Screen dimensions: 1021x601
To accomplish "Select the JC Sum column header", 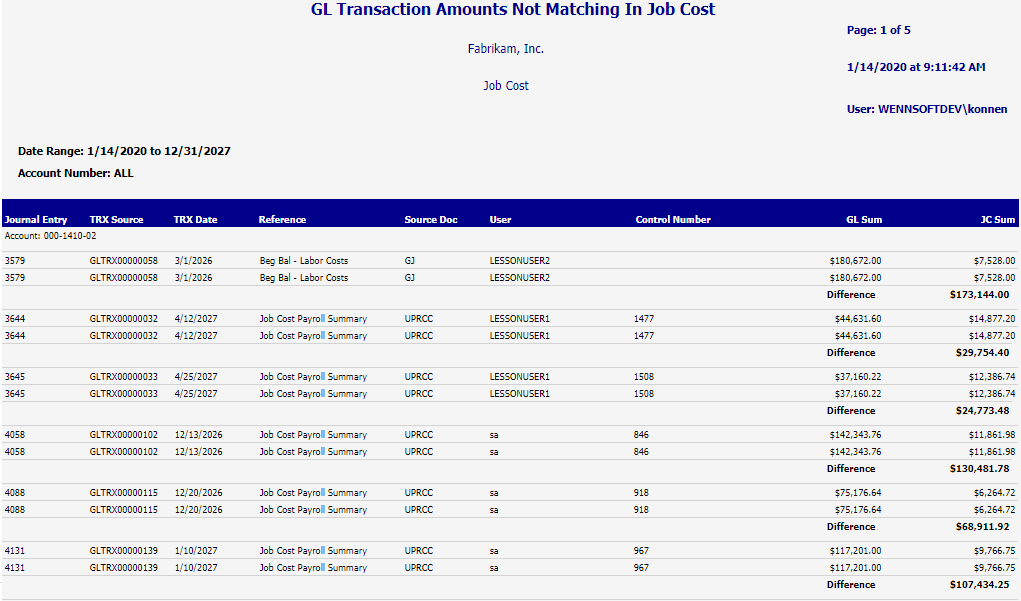I will tap(997, 219).
